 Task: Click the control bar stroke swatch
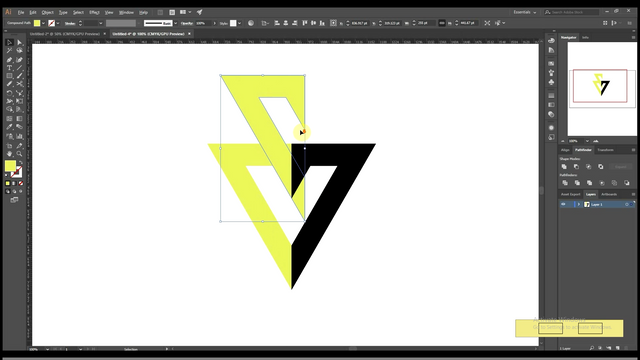51,23
